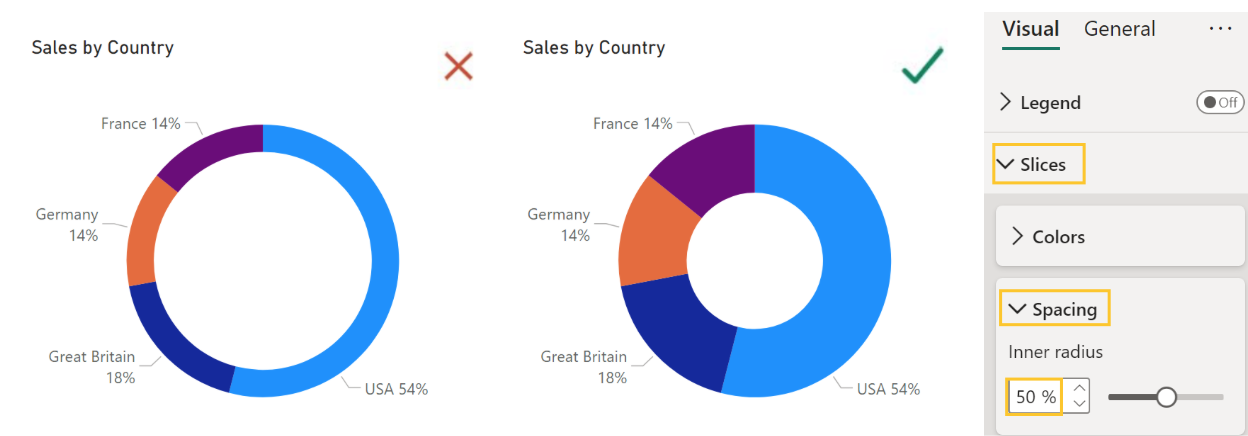Collapse the Spacing section
1248x436 pixels.
(1054, 310)
